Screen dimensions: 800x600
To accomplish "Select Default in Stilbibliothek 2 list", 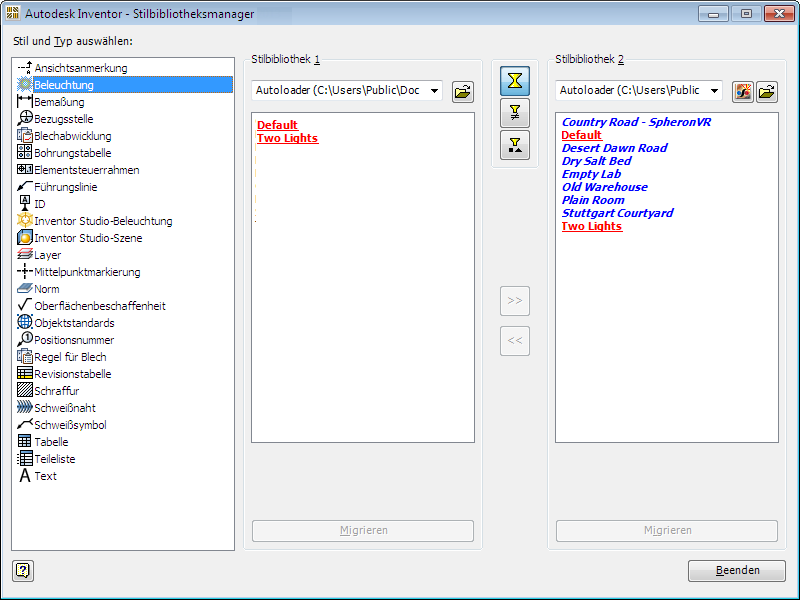I will click(x=582, y=135).
